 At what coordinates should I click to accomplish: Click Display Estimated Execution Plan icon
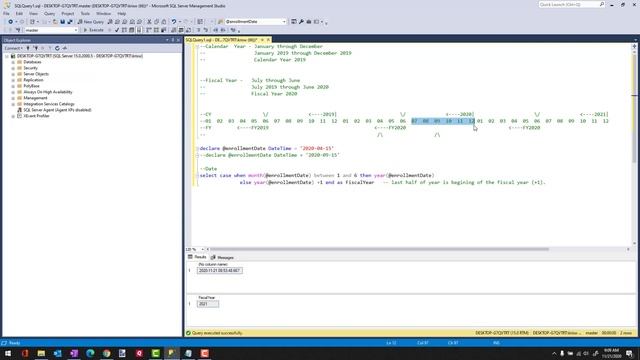(124, 30)
